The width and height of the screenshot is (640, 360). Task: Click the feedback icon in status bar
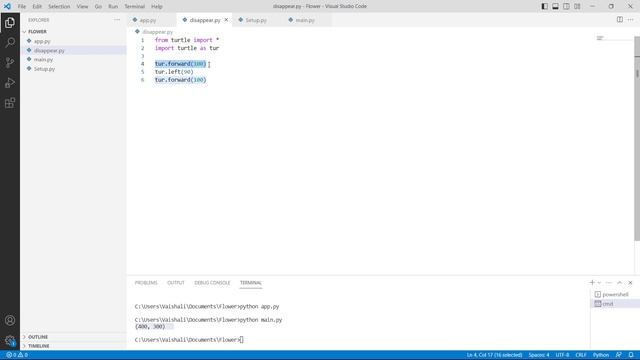point(619,355)
